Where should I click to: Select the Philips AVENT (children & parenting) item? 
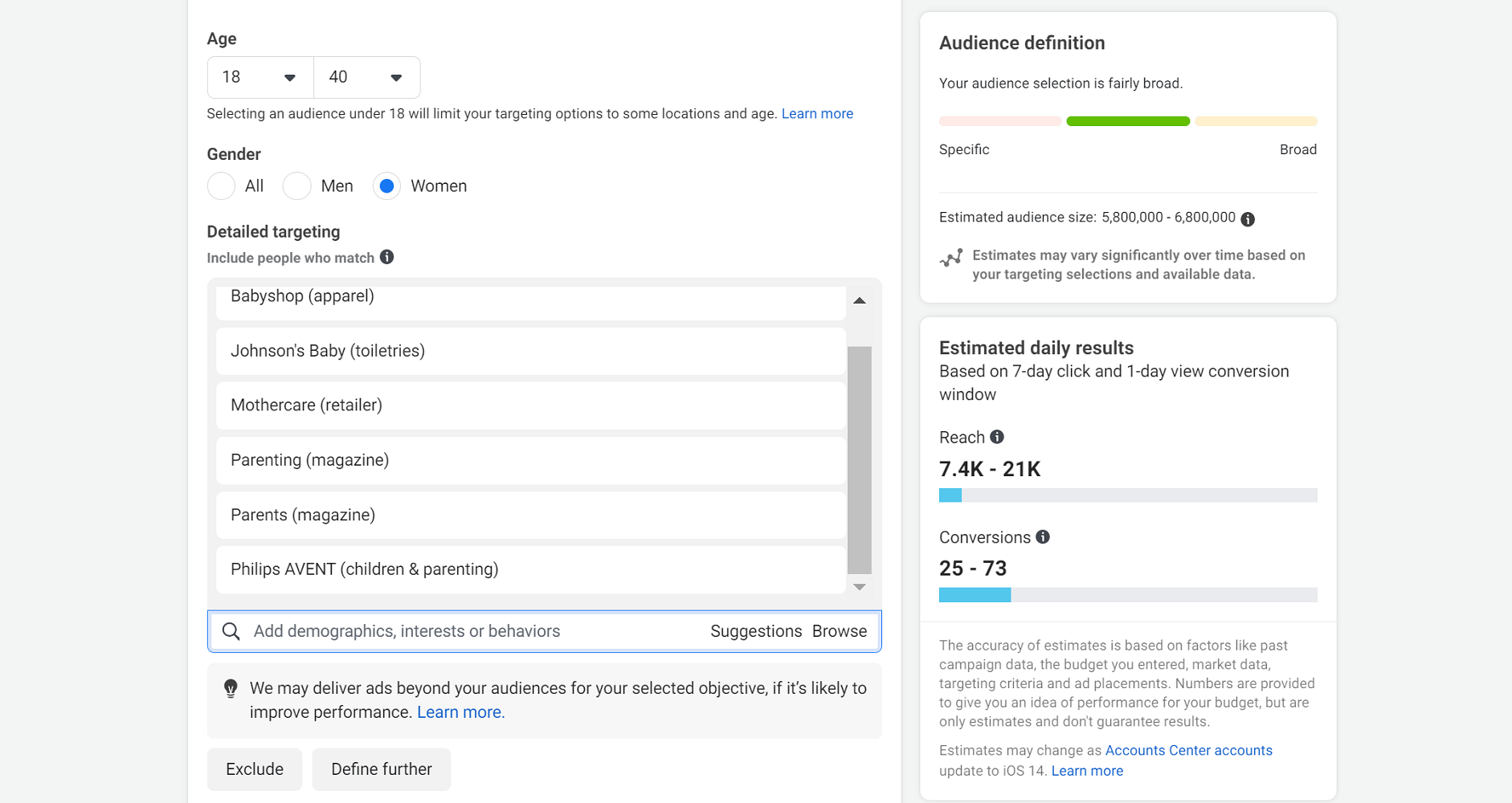[x=531, y=569]
